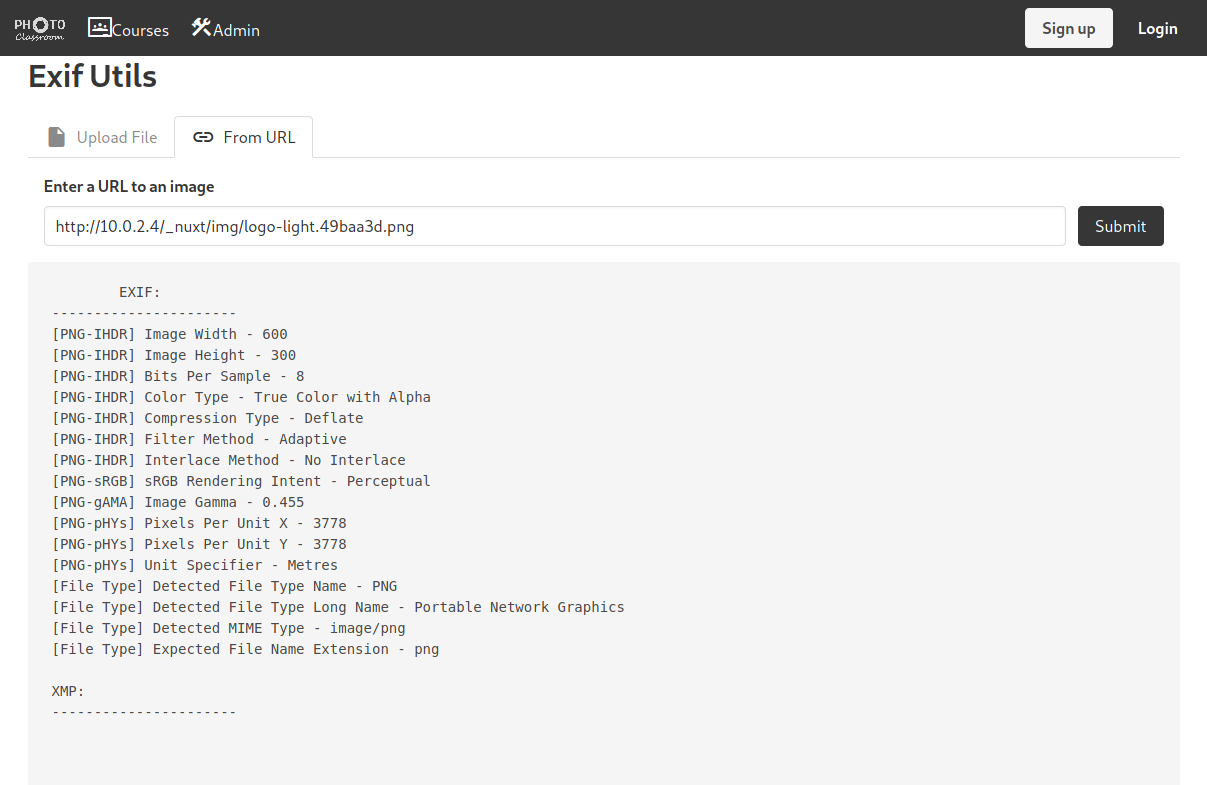This screenshot has height=785, width=1207.
Task: Click the XMP section header in output
Action: point(68,691)
